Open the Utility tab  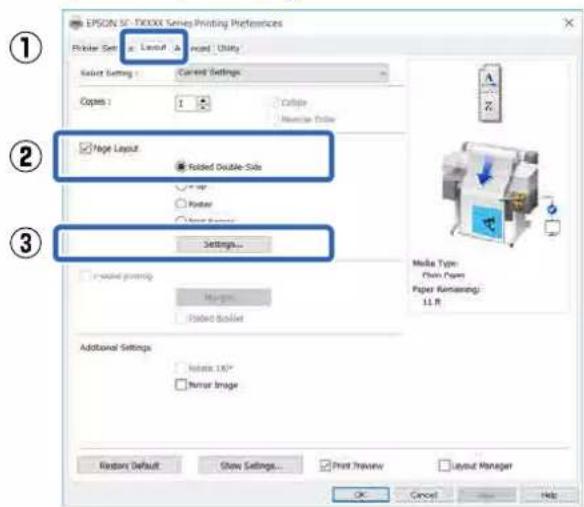pos(228,48)
